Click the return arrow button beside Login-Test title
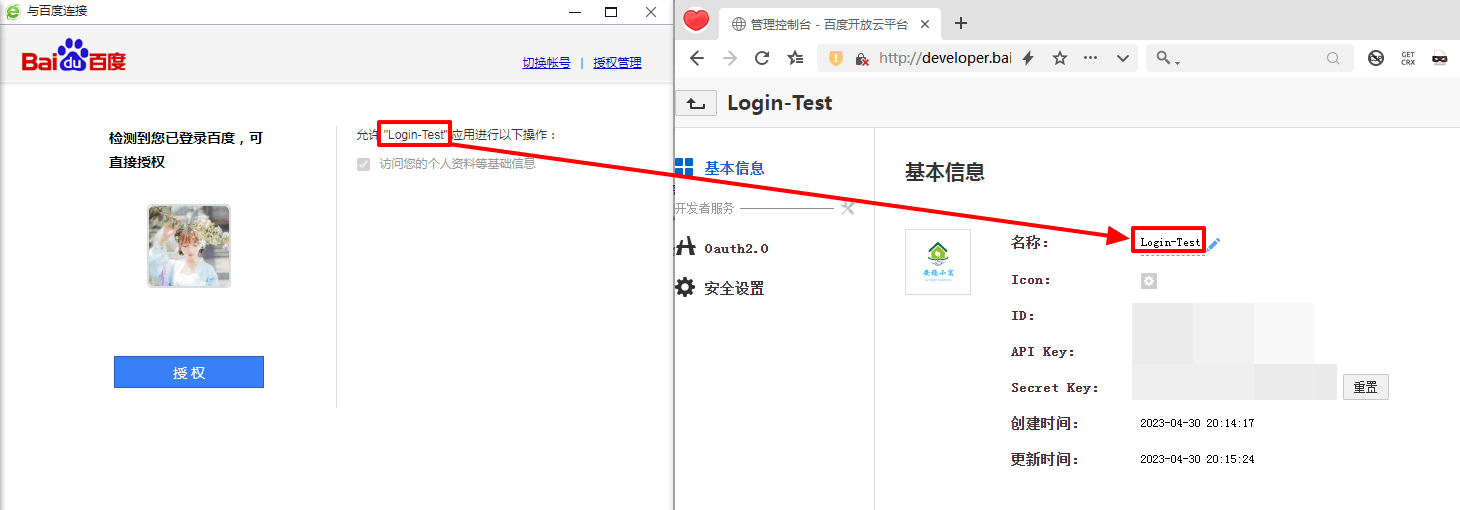 [696, 103]
